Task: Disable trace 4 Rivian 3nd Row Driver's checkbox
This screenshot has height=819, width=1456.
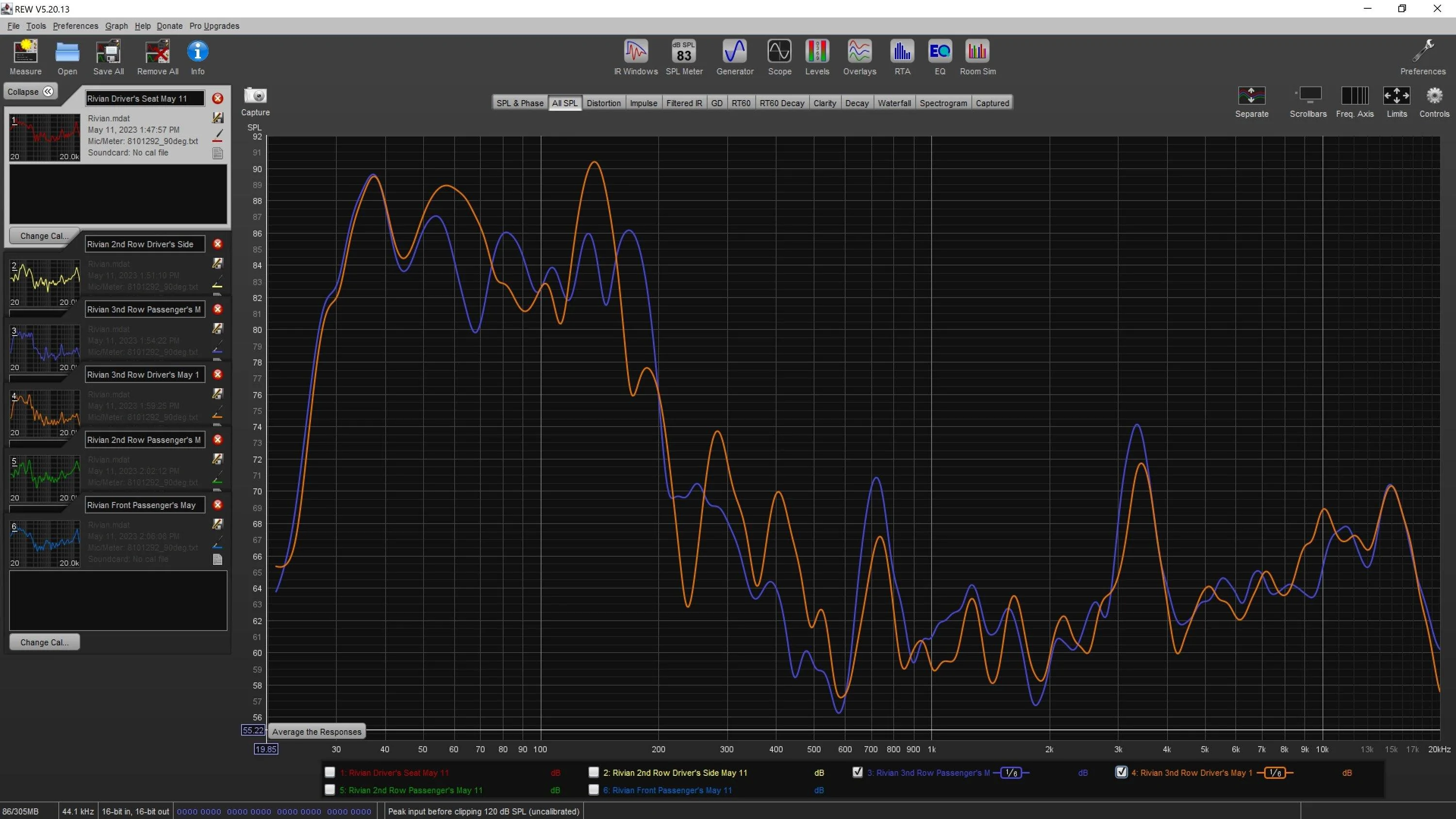Action: tap(1122, 772)
